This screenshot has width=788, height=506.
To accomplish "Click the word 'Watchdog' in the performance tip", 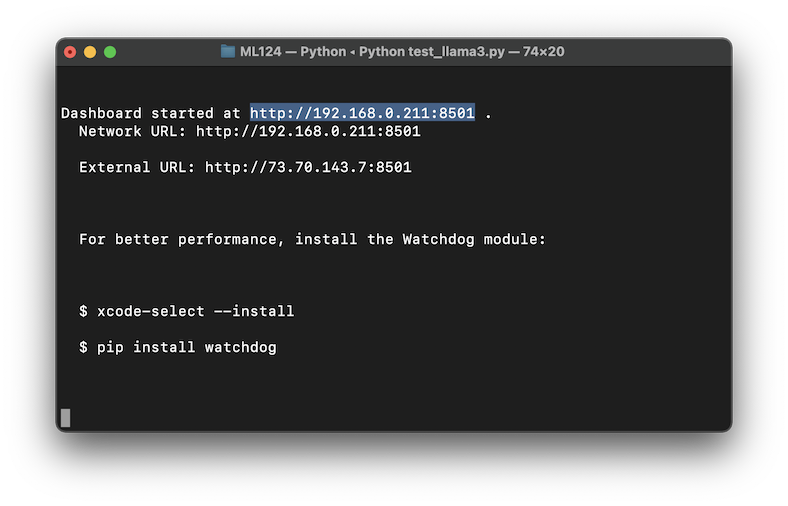I will tap(438, 239).
